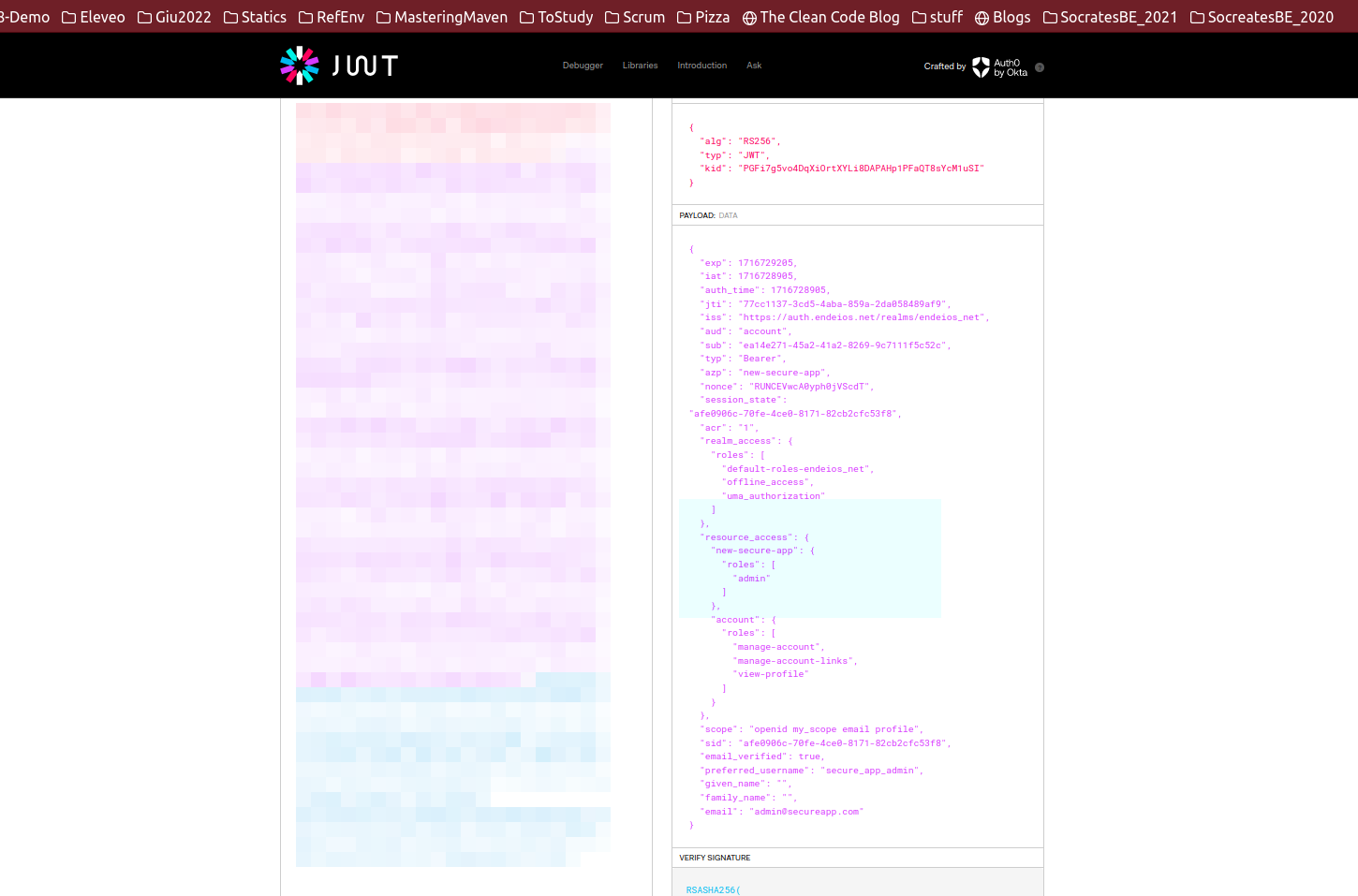Click the PAYLOAD: DATA section label
This screenshot has width=1358, height=896.
click(708, 215)
